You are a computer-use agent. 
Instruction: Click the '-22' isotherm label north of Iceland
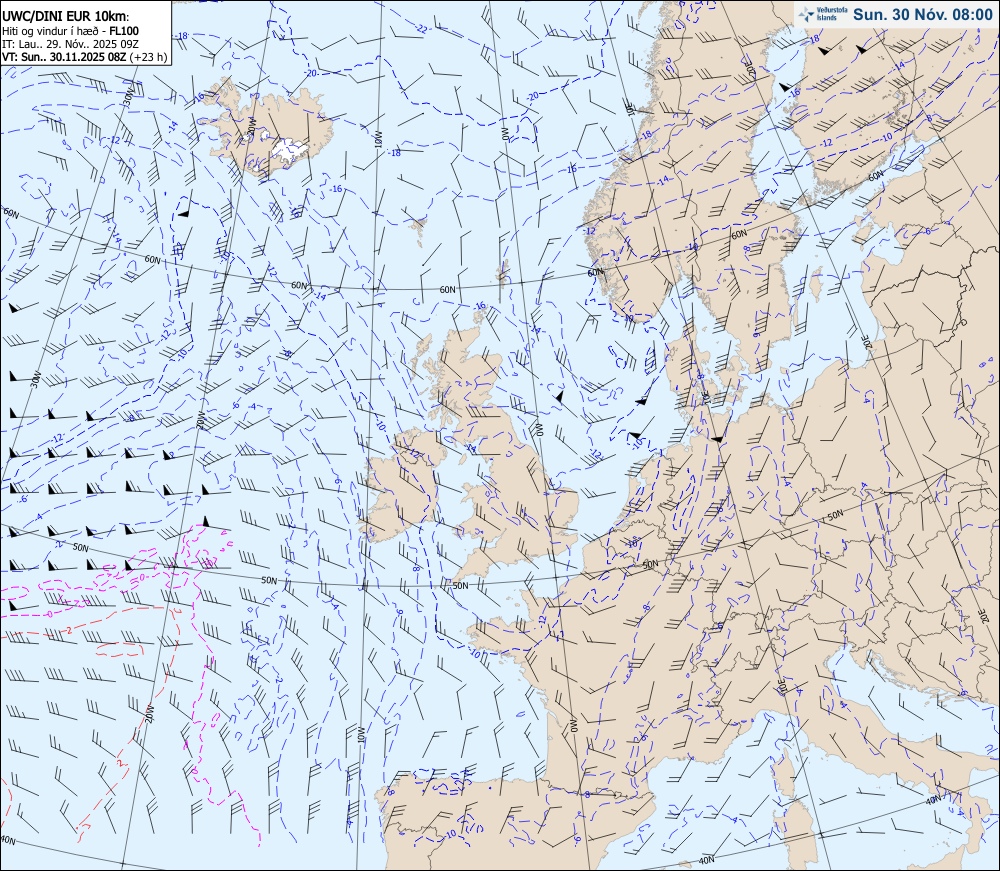coord(422,29)
